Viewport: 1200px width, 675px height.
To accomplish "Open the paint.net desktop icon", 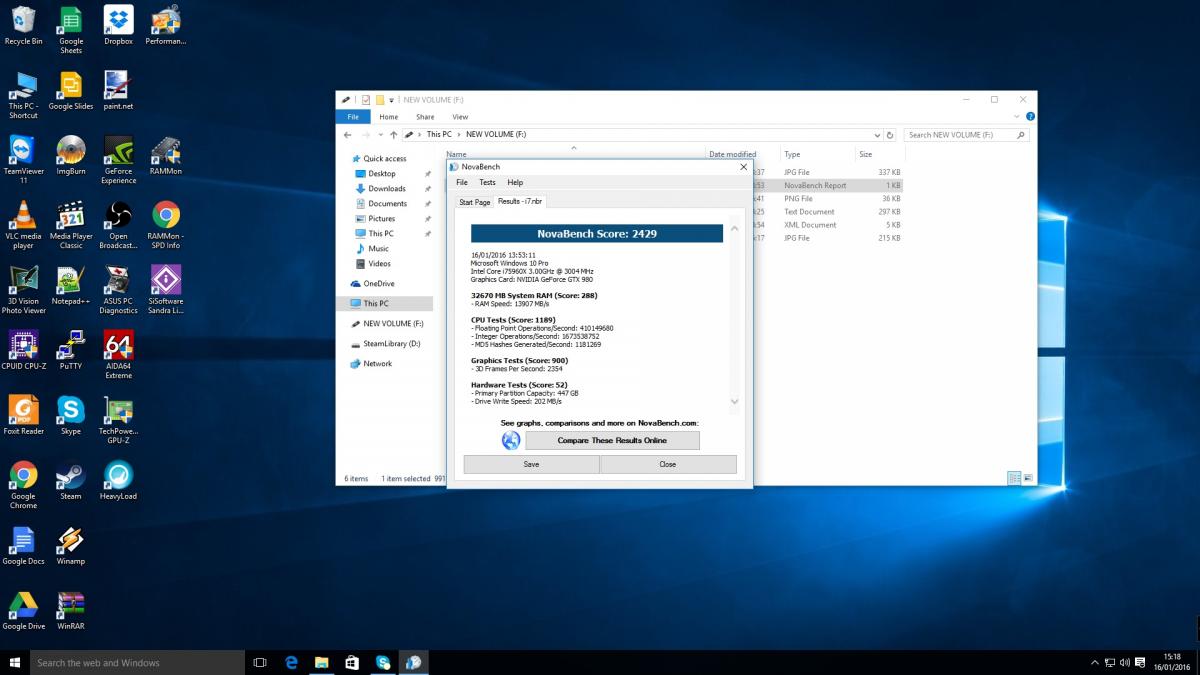I will click(x=118, y=92).
